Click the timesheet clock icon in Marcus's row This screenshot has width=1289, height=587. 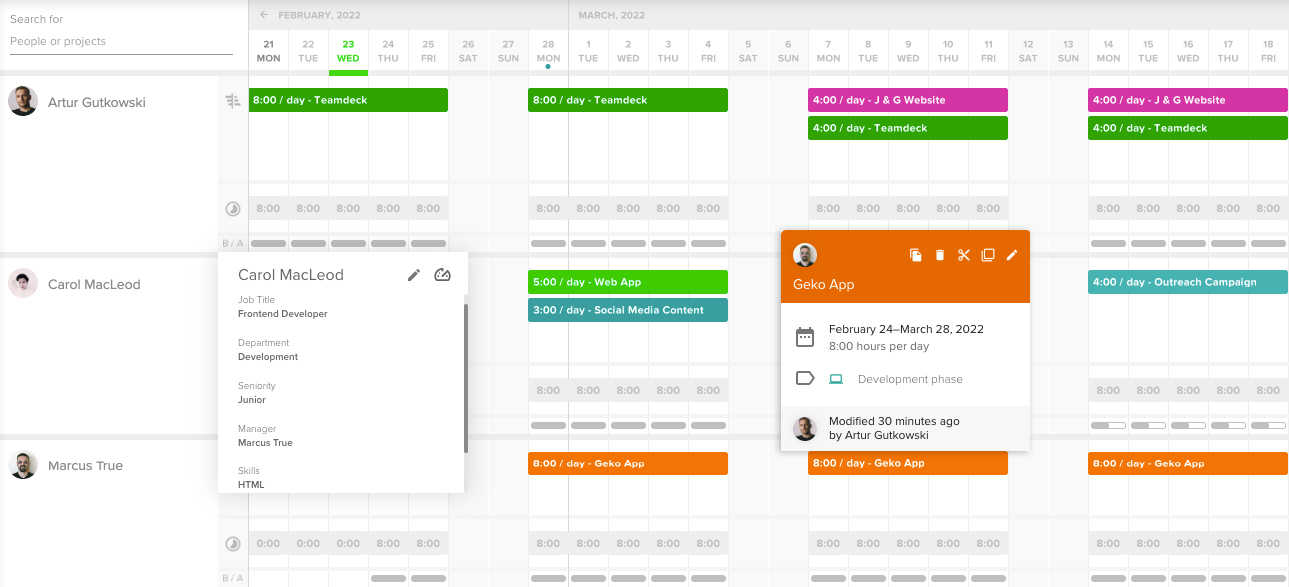[233, 544]
